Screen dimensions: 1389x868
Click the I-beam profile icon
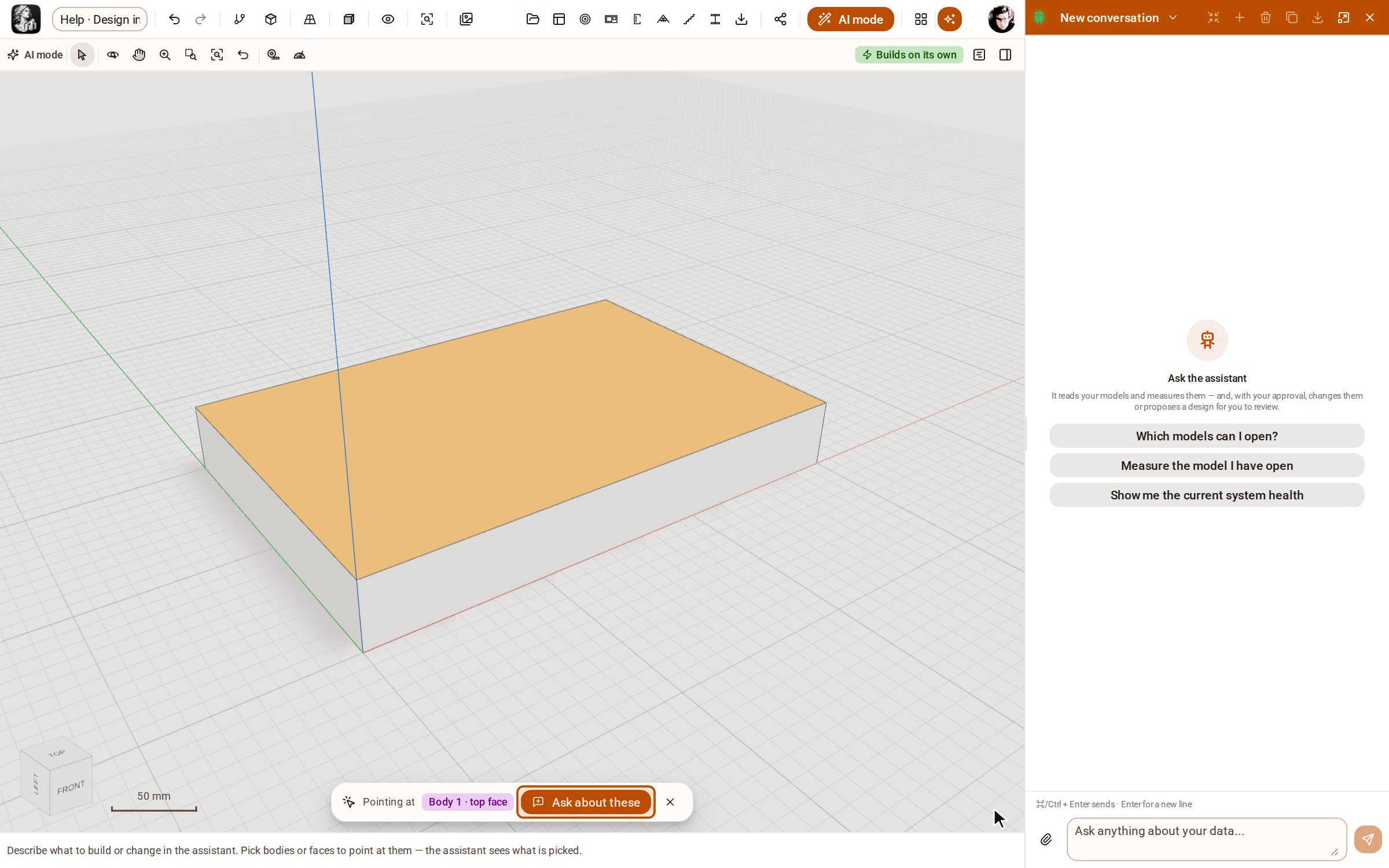coord(715,19)
